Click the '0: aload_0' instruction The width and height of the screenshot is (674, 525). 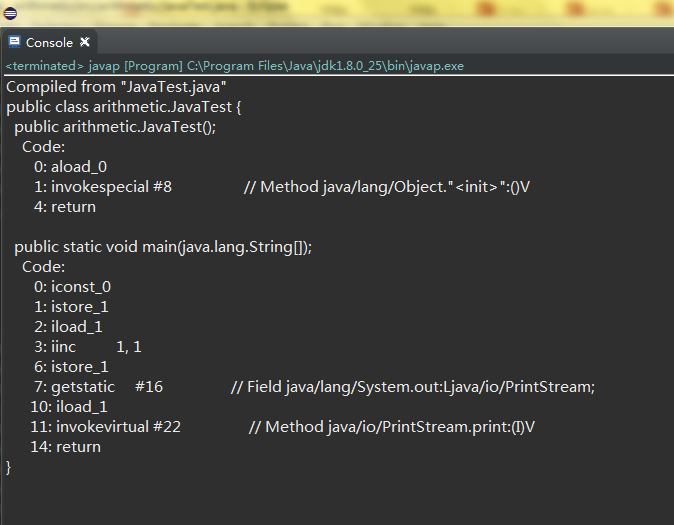(70, 167)
